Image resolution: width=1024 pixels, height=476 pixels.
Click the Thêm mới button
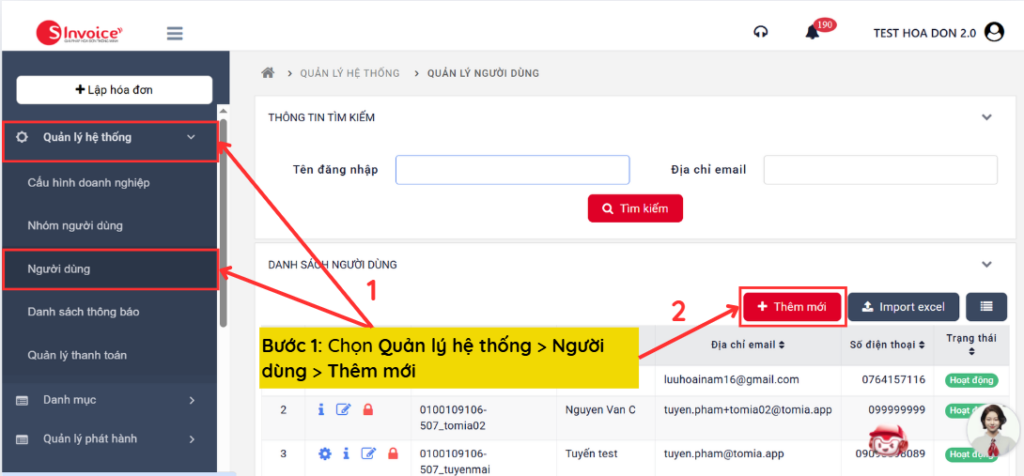pyautogui.click(x=793, y=306)
